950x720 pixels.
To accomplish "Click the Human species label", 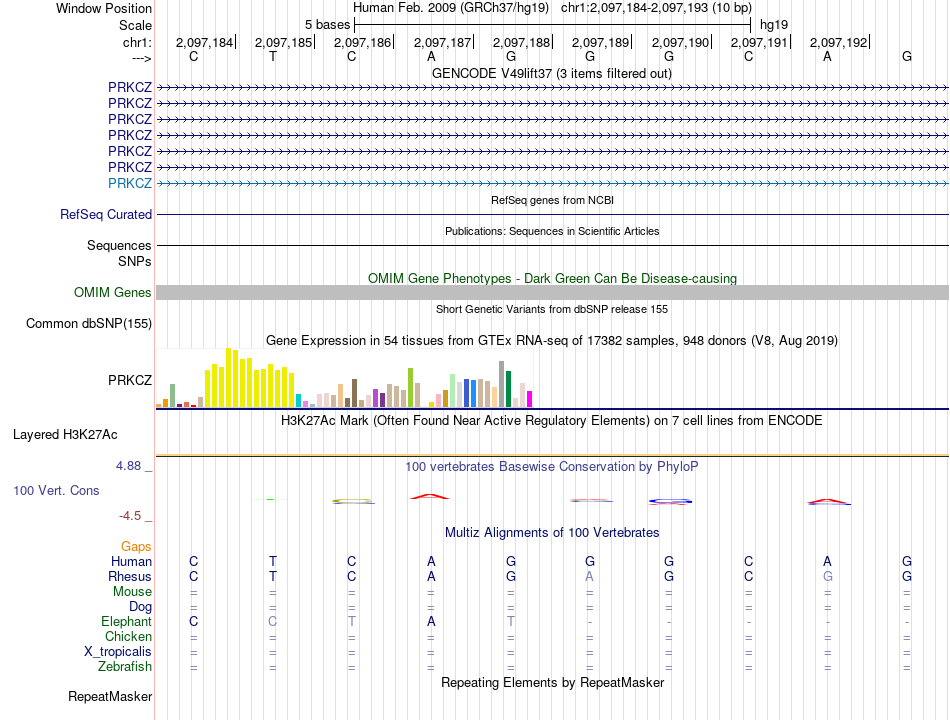I will [131, 562].
